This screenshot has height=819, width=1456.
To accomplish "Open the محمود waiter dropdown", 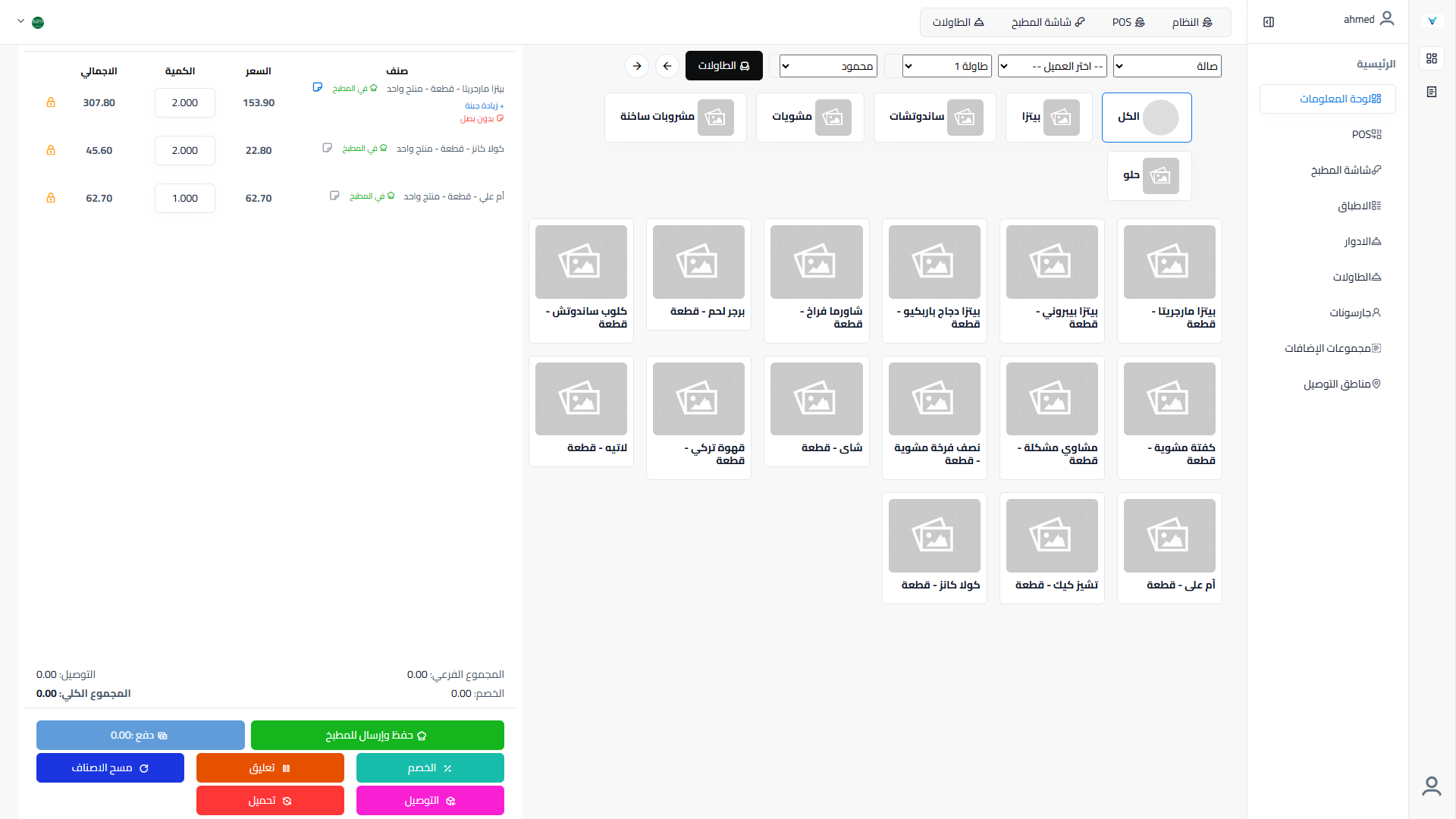I will (x=828, y=66).
